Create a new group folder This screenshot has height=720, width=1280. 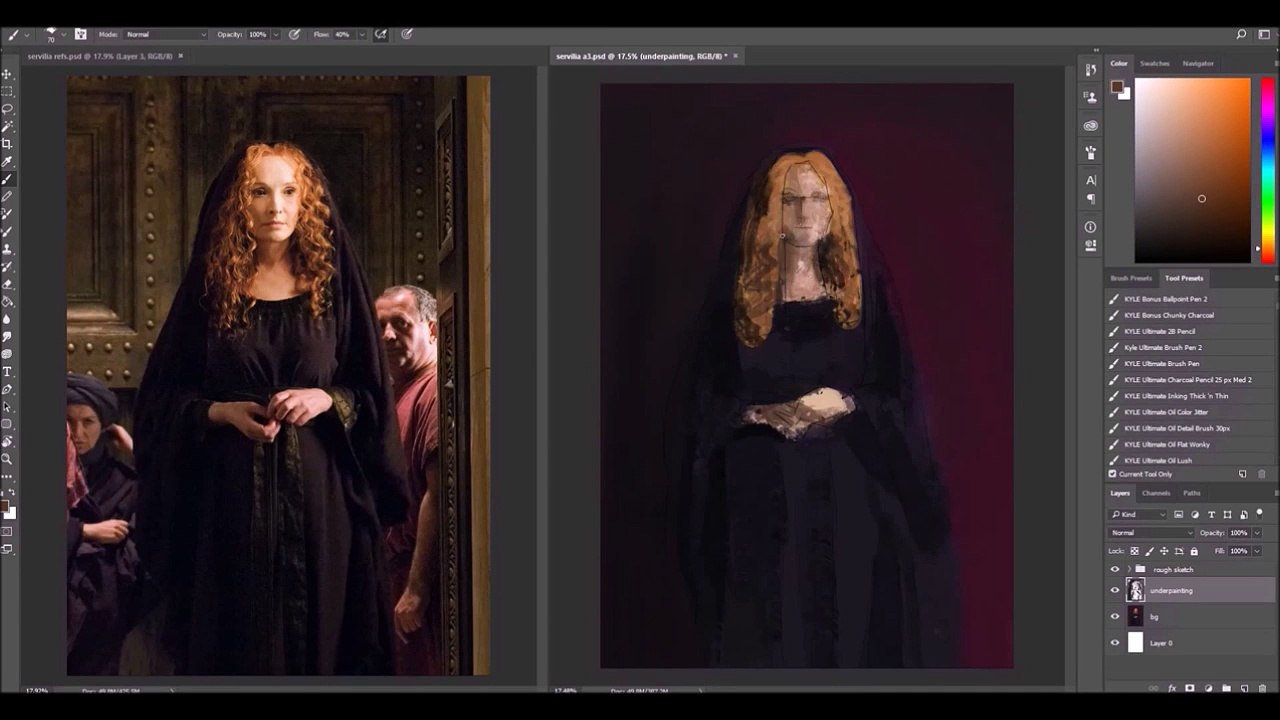(1226, 688)
